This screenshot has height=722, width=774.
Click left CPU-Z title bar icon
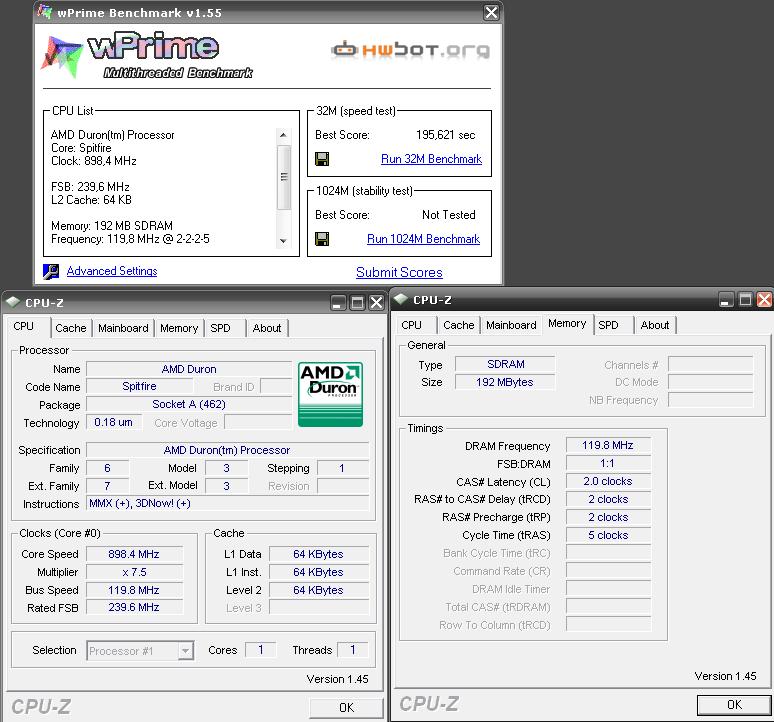(13, 302)
